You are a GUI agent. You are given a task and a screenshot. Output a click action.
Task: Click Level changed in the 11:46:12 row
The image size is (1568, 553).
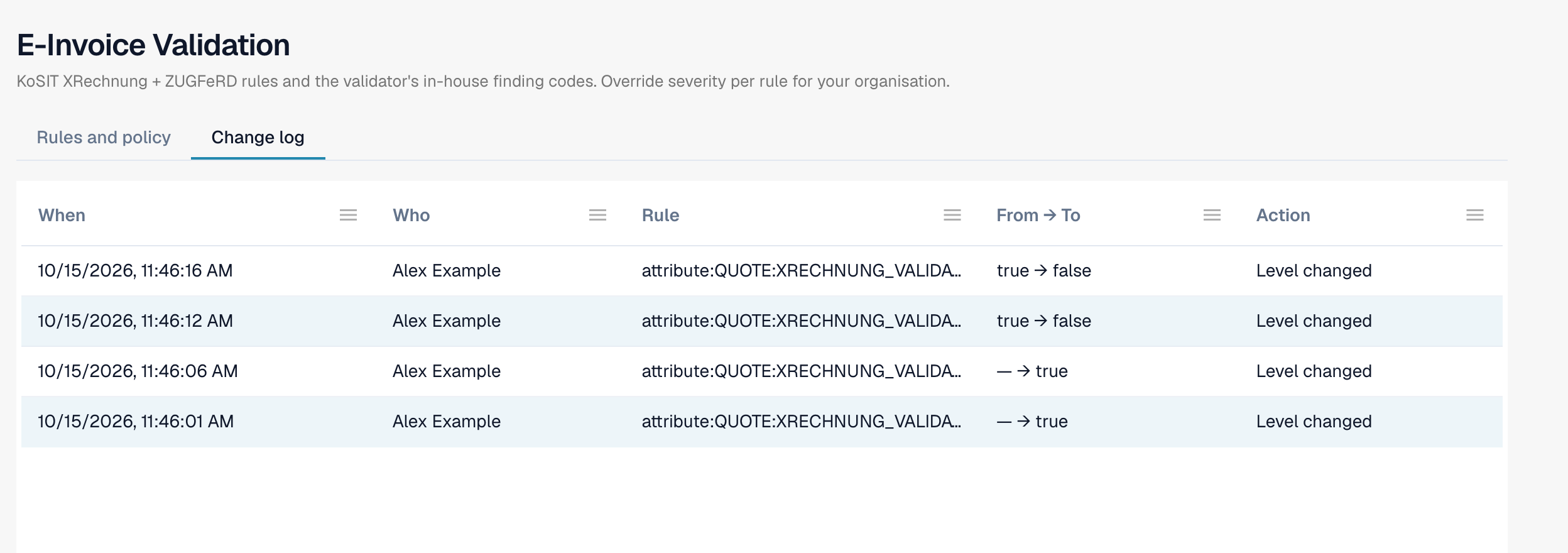click(1314, 321)
